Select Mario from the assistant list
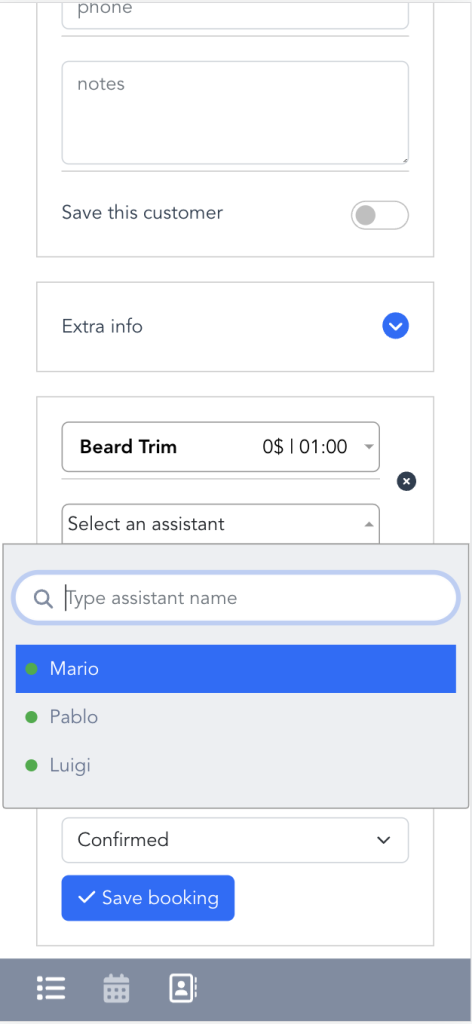Screen dimensions: 472x1024 [x=236, y=669]
